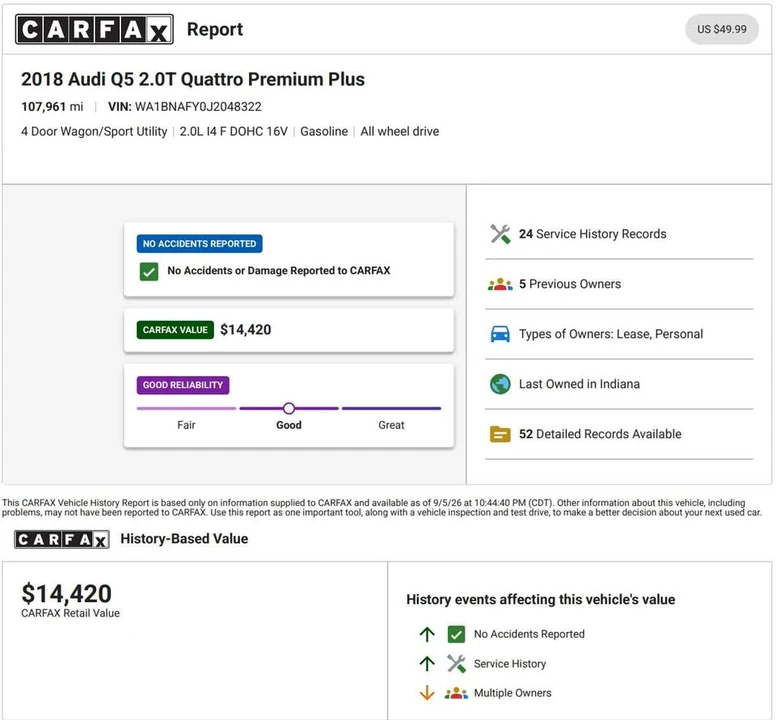Image resolution: width=776 pixels, height=720 pixels.
Task: Click the orange down arrow for Multiple Owners
Action: point(427,693)
